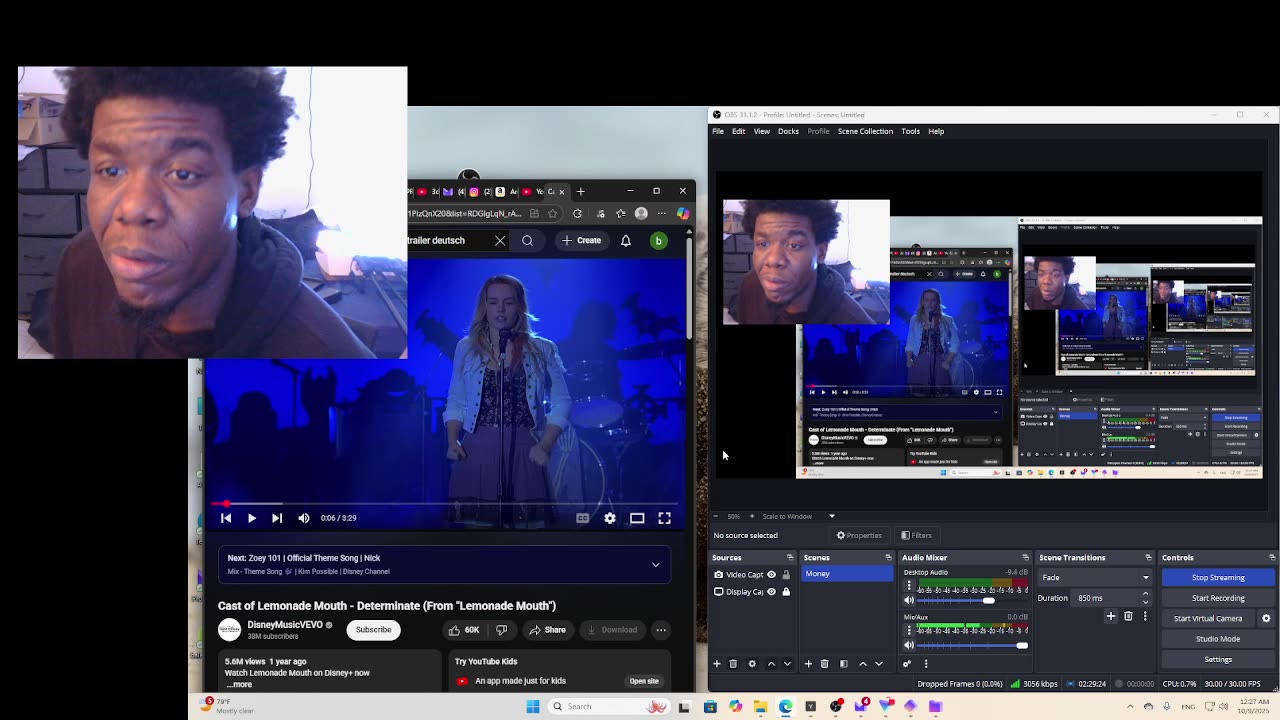Image resolution: width=1280 pixels, height=720 pixels.
Task: Open YouTube account avatar menu
Action: pyautogui.click(x=658, y=240)
